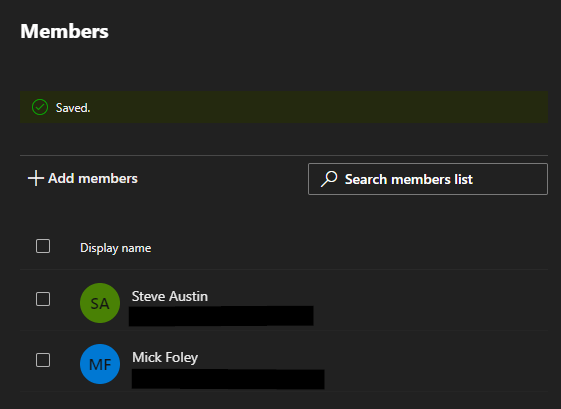Open the Mick Foley member name
The image size is (561, 409).
pyautogui.click(x=165, y=357)
